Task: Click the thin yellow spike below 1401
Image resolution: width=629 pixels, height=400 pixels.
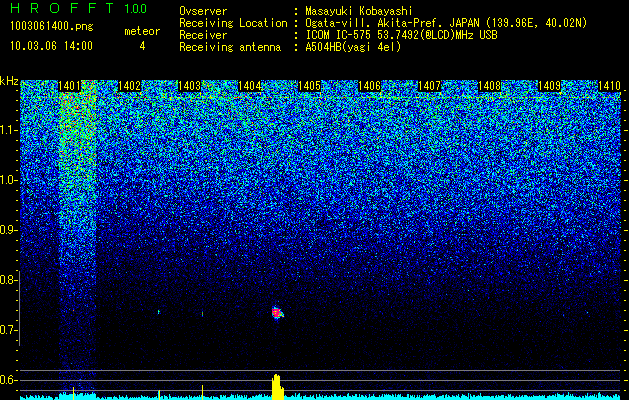Action: click(73, 392)
